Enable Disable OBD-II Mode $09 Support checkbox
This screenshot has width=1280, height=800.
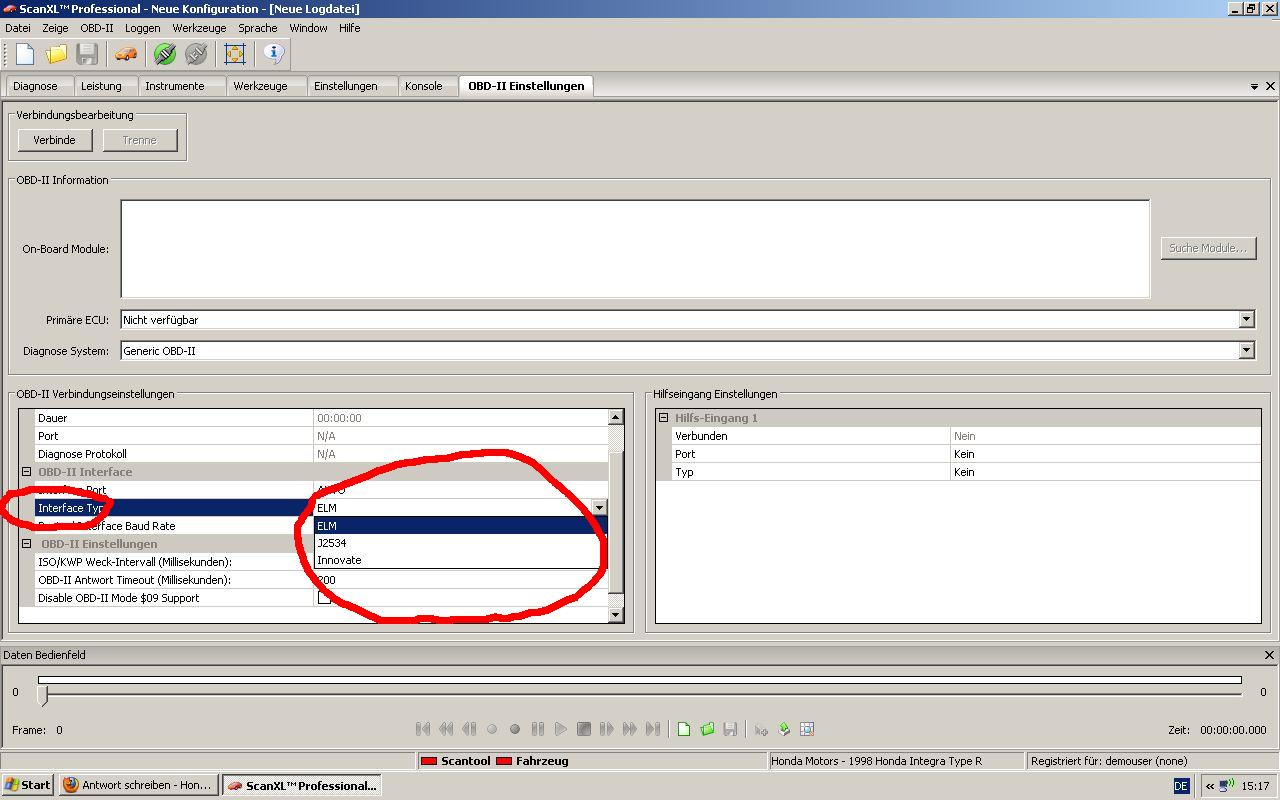(x=324, y=598)
